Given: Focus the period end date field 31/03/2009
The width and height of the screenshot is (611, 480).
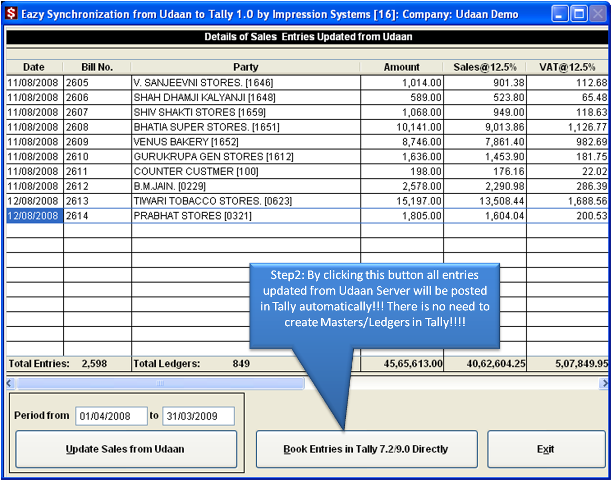Looking at the screenshot, I should [x=198, y=416].
